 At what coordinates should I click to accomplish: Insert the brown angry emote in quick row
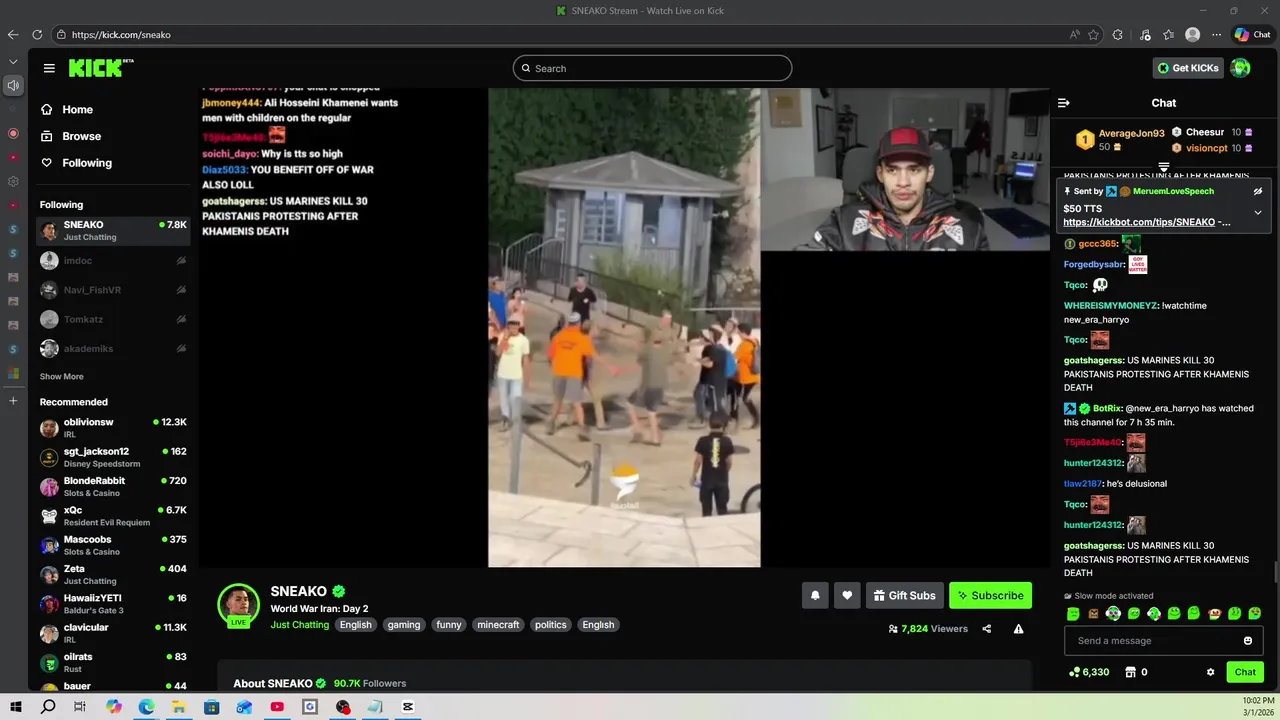tap(1093, 614)
